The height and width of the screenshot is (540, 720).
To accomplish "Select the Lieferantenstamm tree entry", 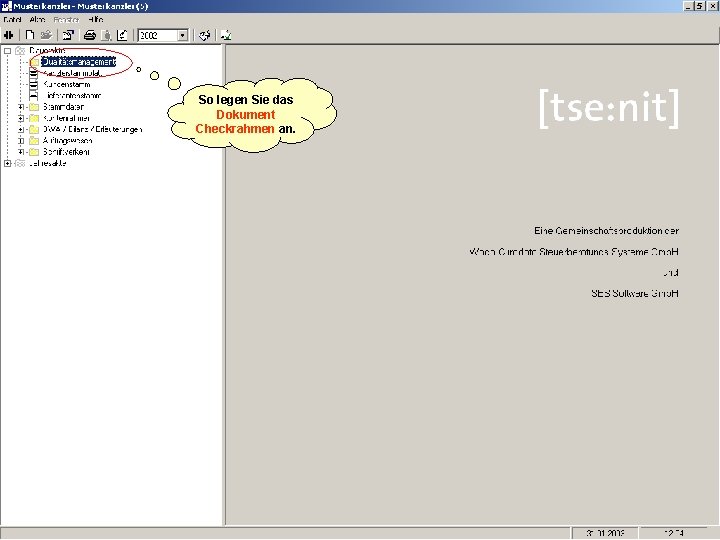I will click(73, 96).
